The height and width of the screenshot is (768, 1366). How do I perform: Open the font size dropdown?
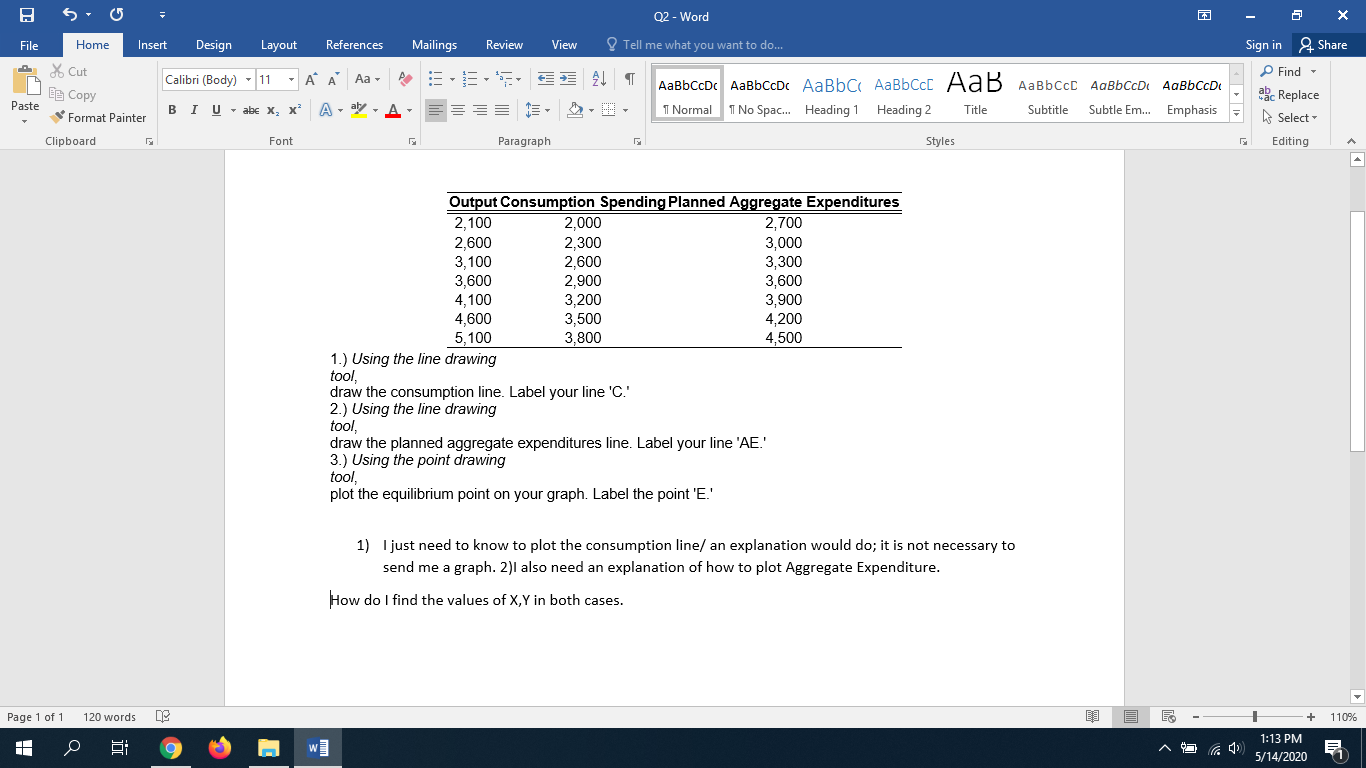pos(292,79)
